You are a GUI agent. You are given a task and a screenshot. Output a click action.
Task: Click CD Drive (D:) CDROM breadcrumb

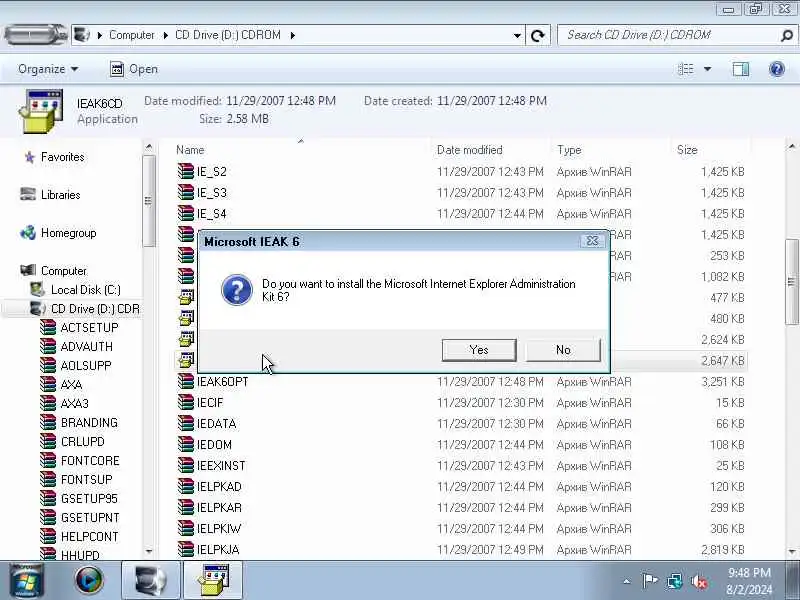pyautogui.click(x=228, y=35)
